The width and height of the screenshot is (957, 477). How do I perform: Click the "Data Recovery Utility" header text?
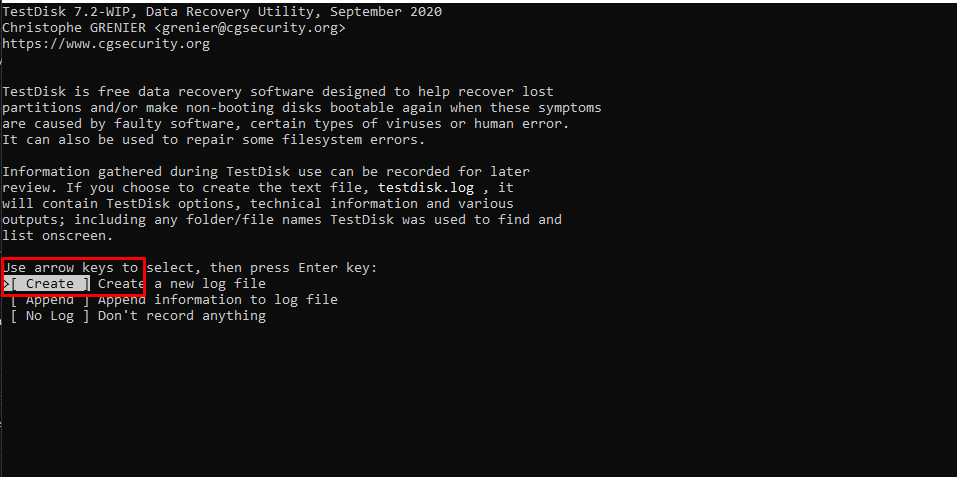click(230, 12)
